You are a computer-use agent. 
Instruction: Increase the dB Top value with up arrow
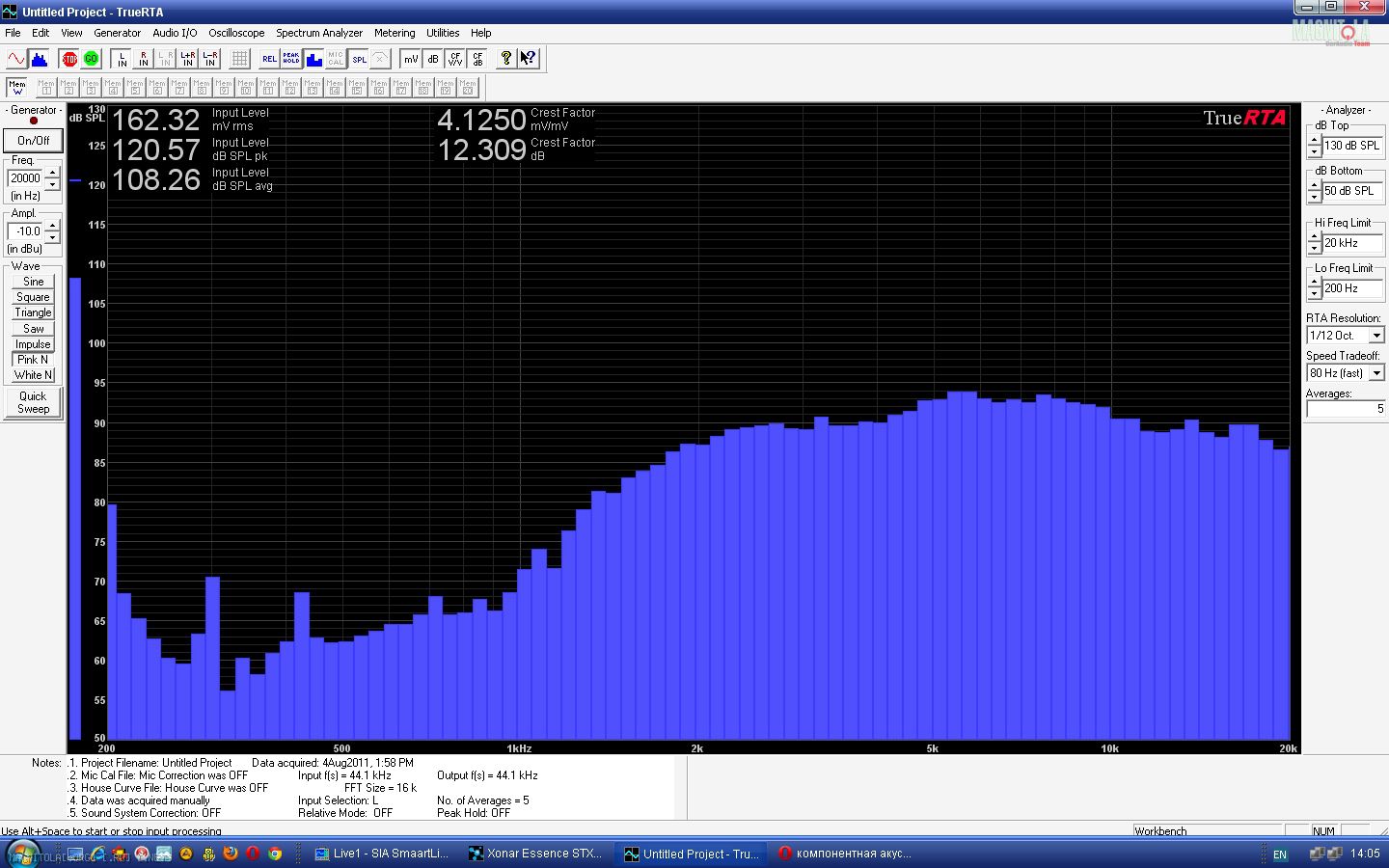(1314, 140)
